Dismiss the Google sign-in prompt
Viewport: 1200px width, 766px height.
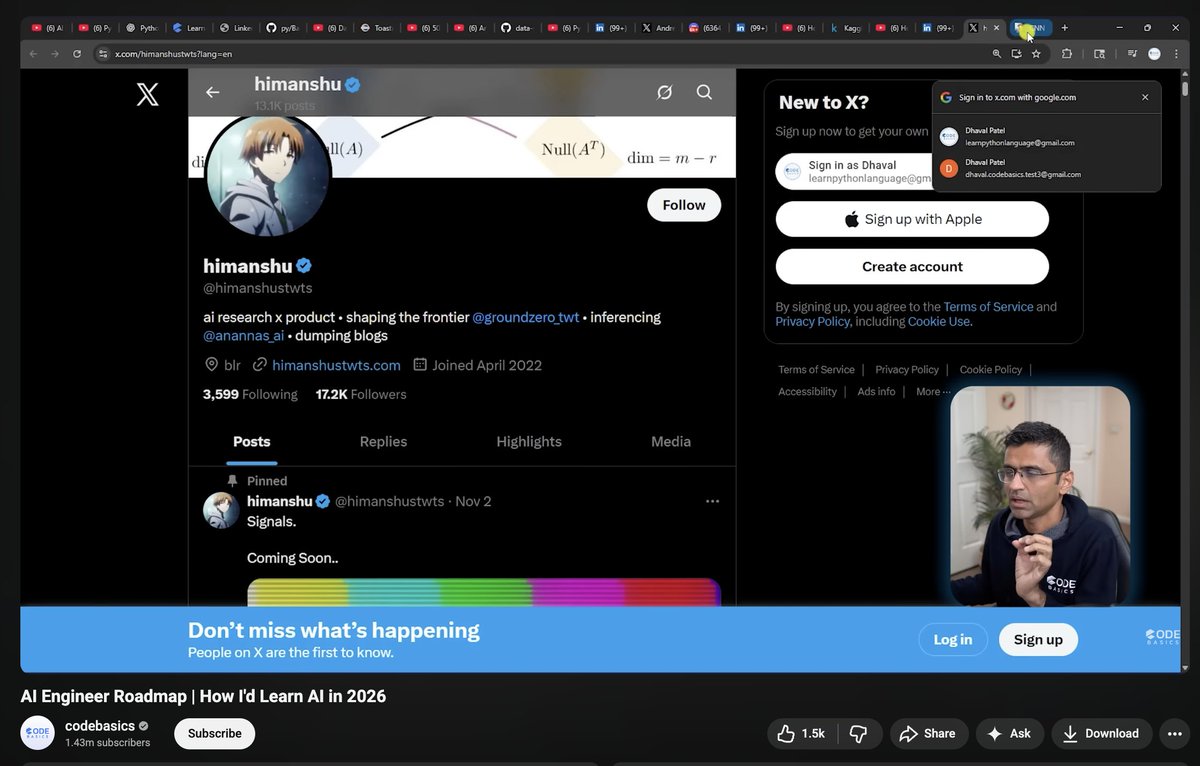[x=1144, y=97]
